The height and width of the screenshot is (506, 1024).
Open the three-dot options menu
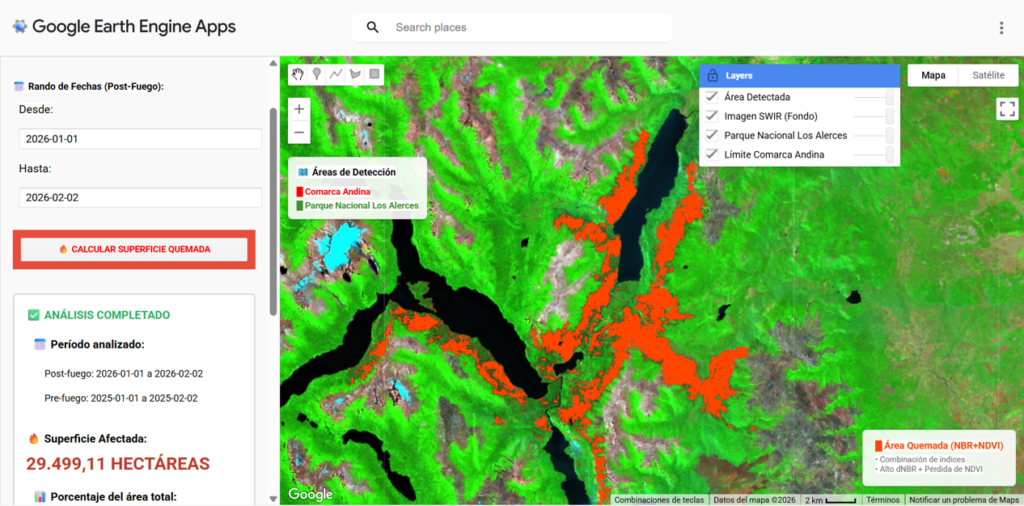click(x=1001, y=28)
